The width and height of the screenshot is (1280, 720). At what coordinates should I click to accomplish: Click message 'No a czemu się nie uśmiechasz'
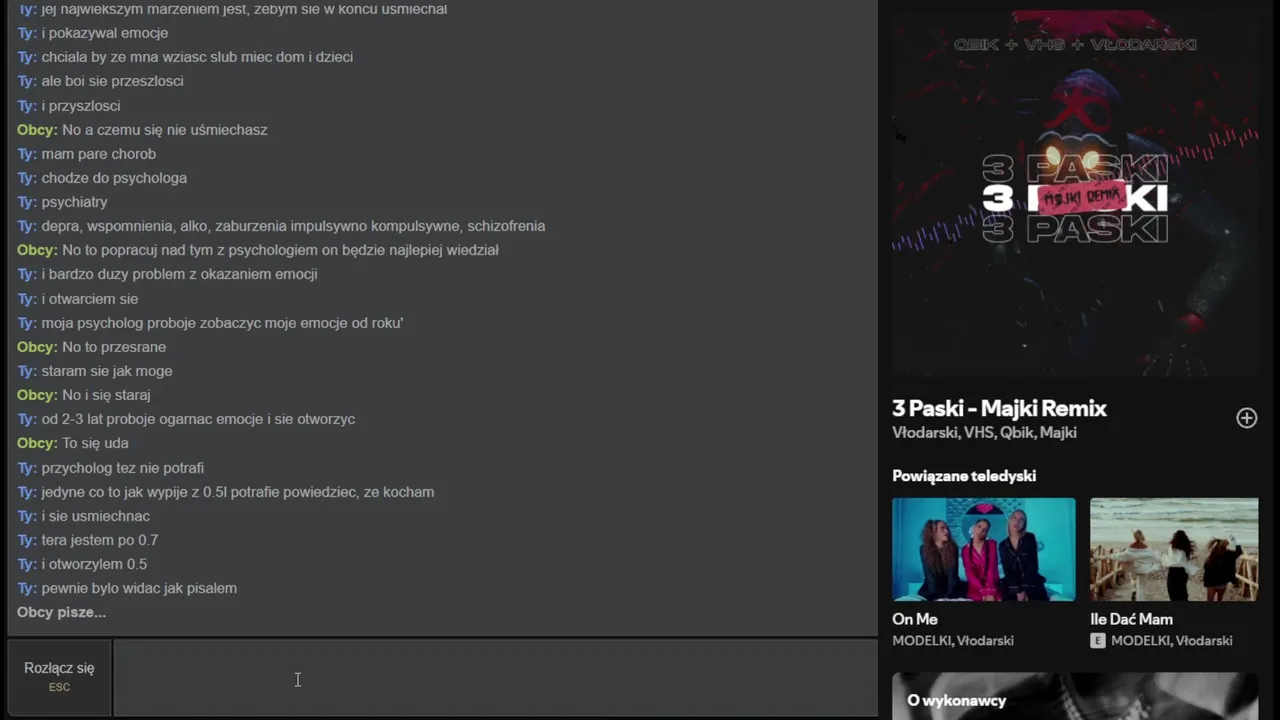(142, 130)
